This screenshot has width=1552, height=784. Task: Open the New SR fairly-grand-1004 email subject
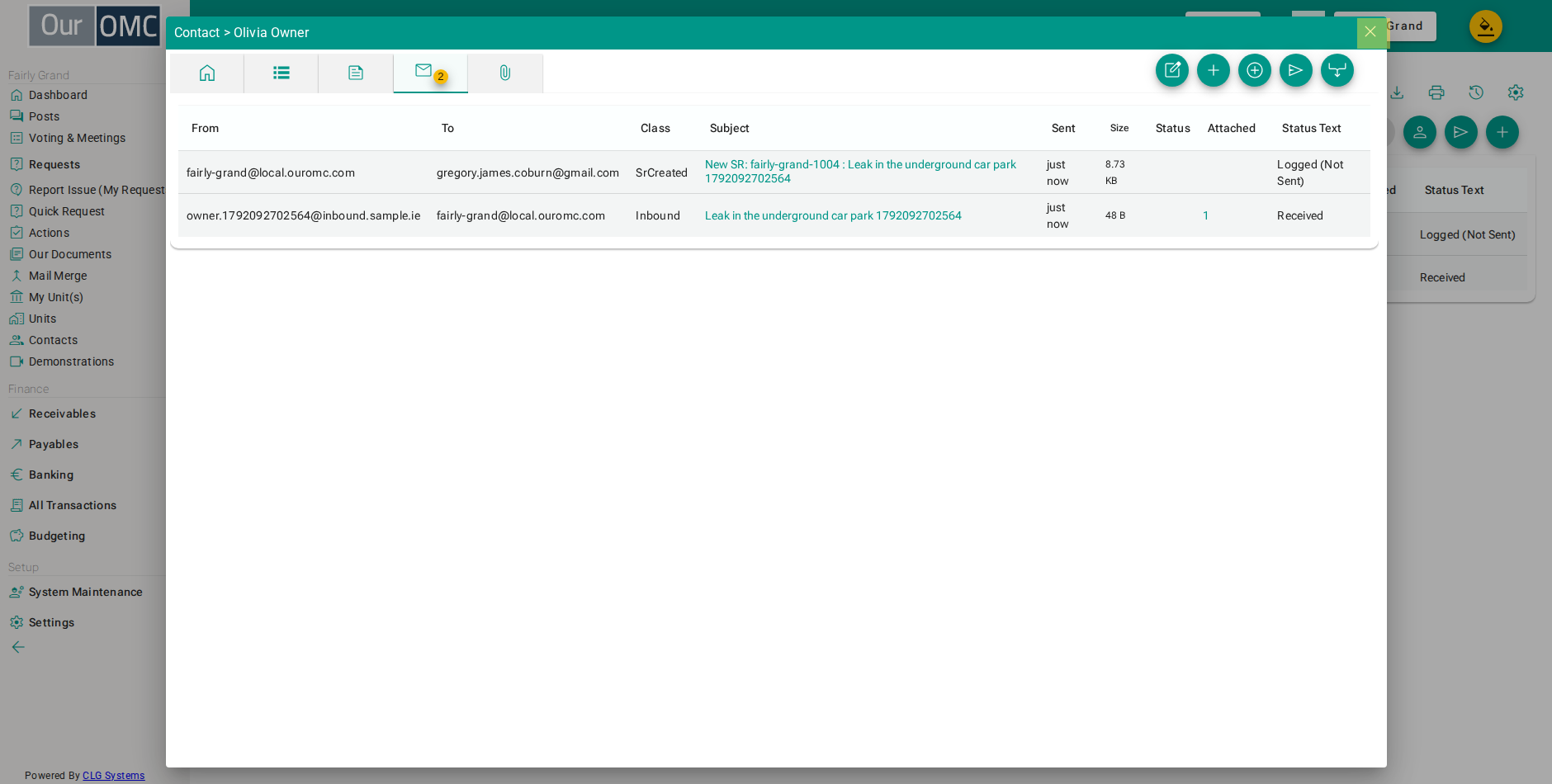pos(860,172)
